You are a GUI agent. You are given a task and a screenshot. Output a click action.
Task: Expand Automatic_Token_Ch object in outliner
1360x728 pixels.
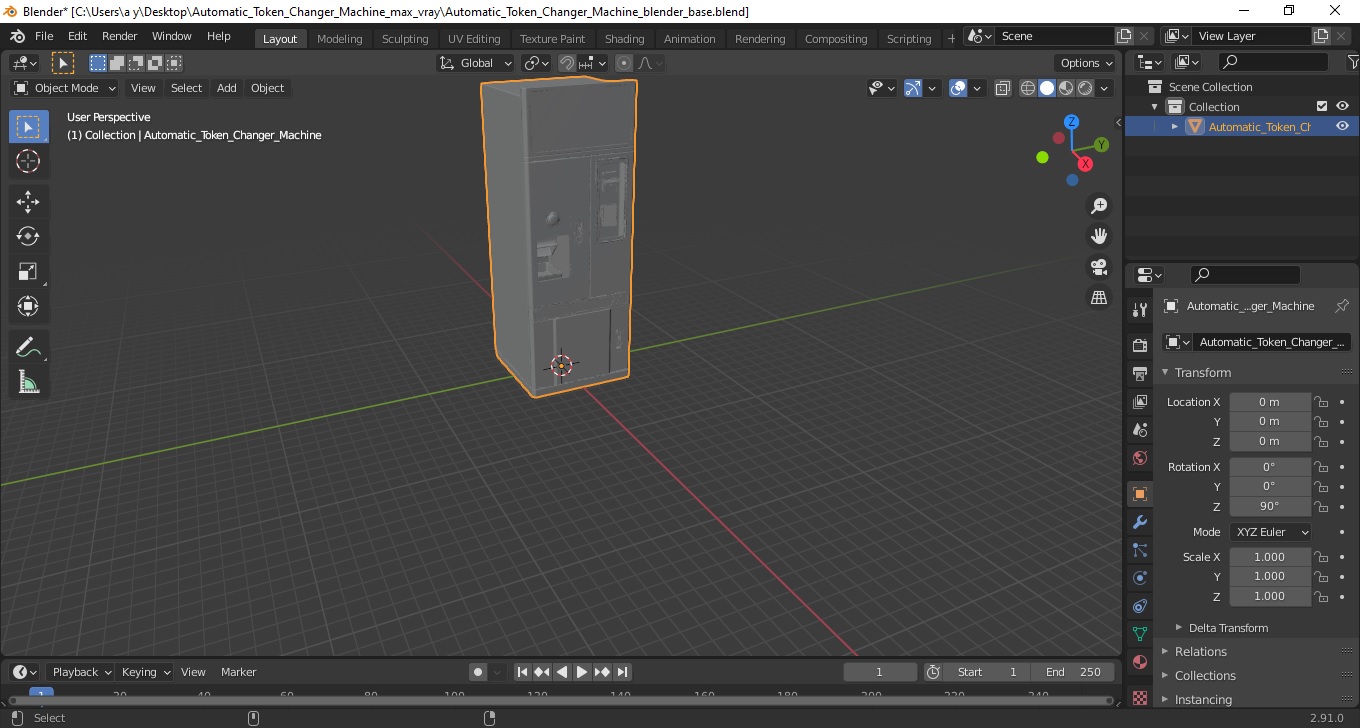tap(1175, 126)
